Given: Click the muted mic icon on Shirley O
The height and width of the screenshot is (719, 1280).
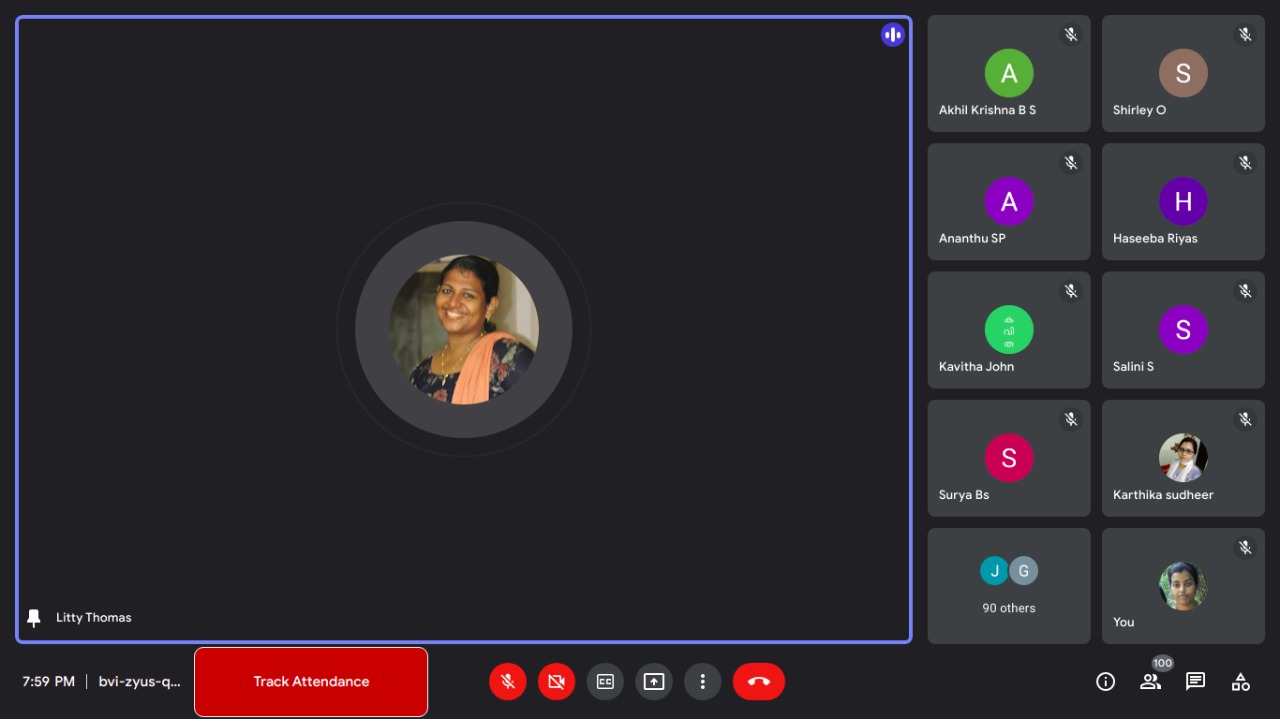Looking at the screenshot, I should 1245,35.
